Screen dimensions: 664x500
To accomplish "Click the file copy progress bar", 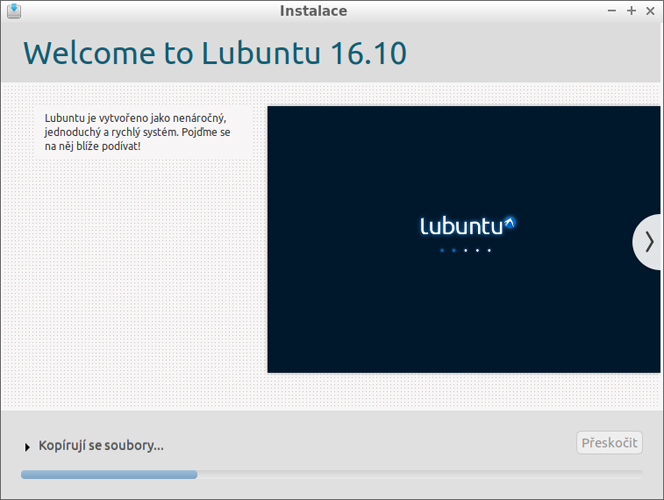I will pos(332,475).
